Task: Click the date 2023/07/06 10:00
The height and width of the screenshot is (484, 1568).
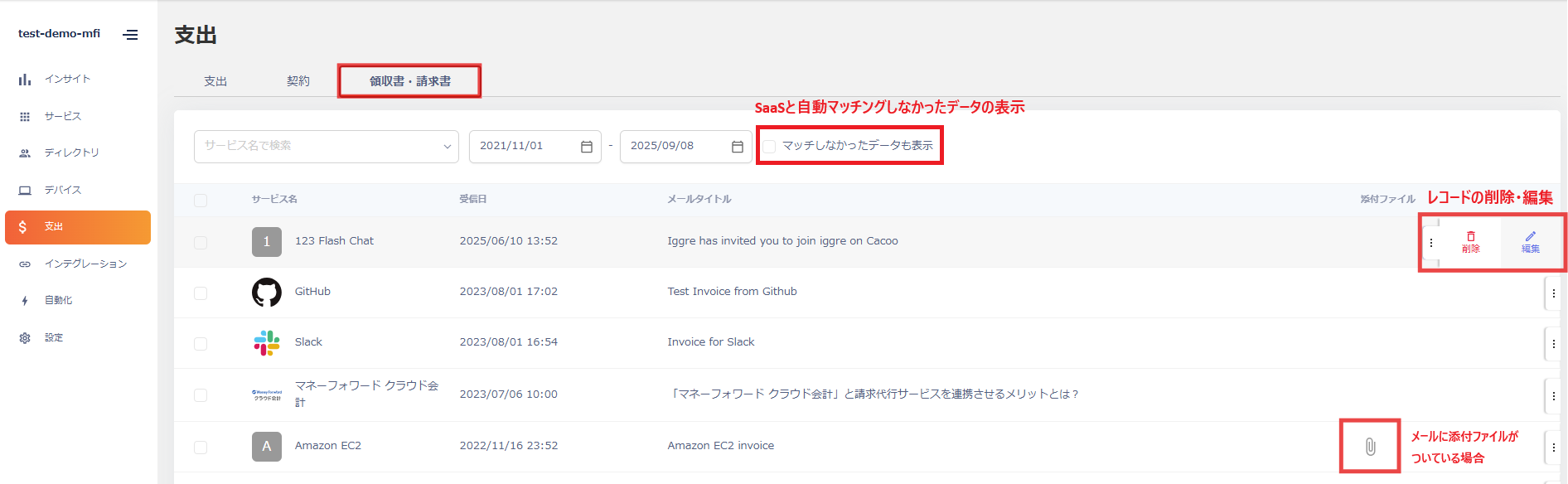Action: (x=509, y=394)
